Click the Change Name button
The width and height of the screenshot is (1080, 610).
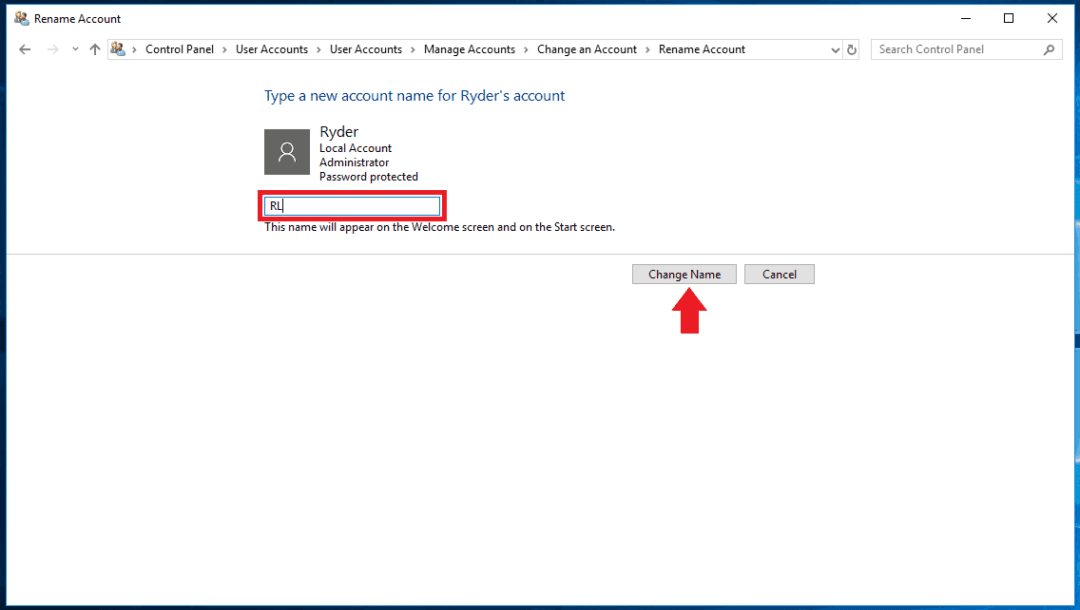coord(684,274)
